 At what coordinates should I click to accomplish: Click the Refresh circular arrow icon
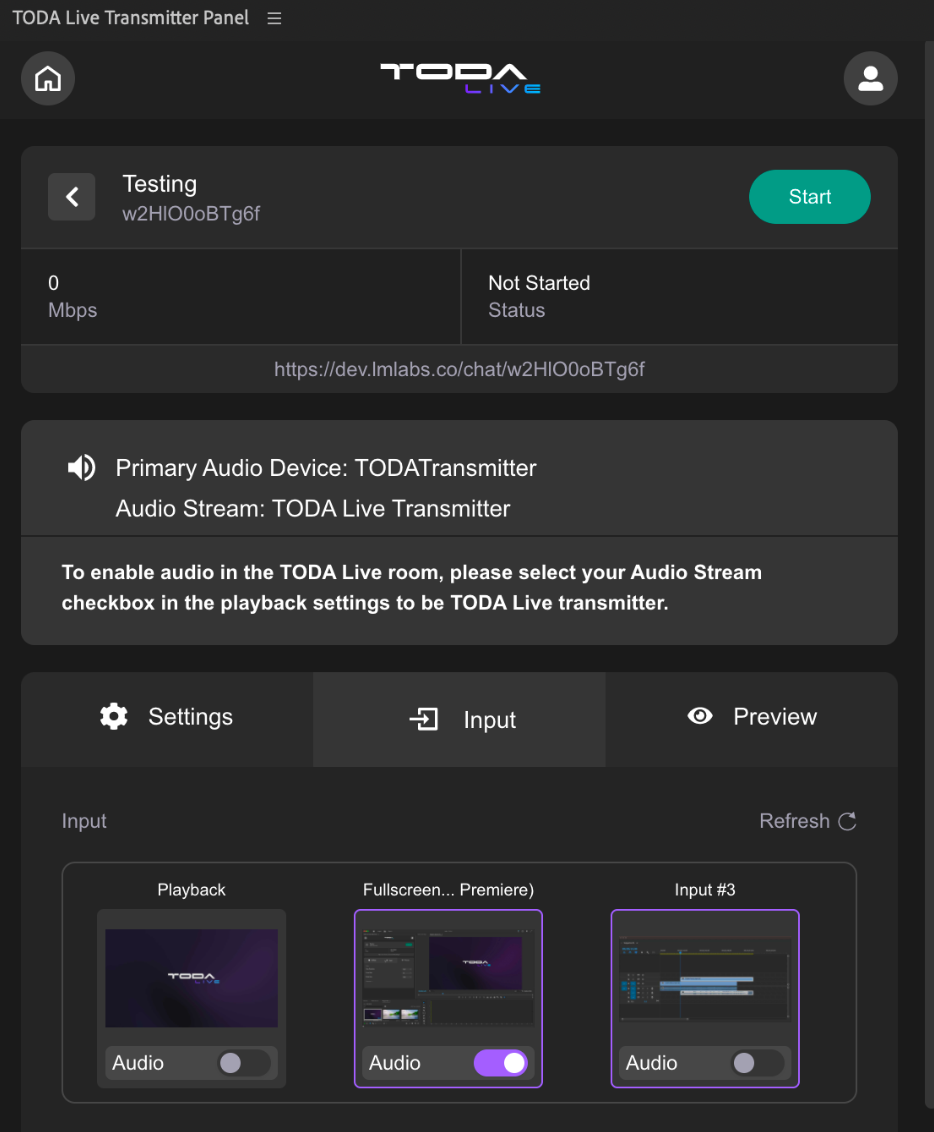(x=847, y=821)
